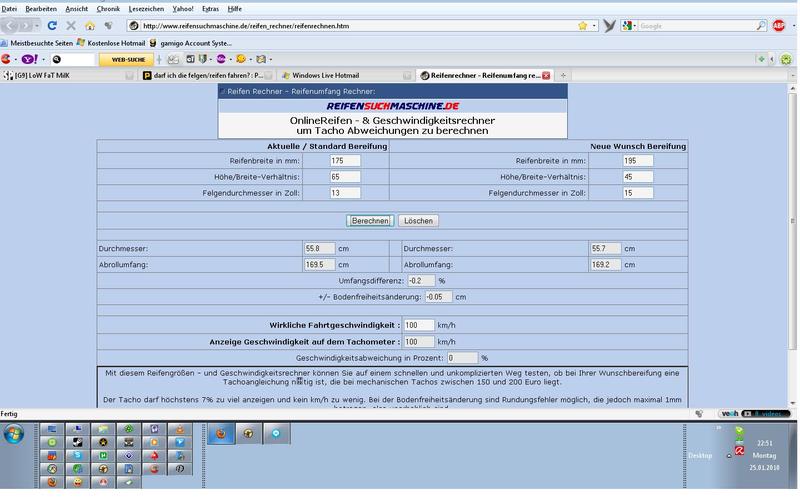Click the Löschen button

click(418, 221)
